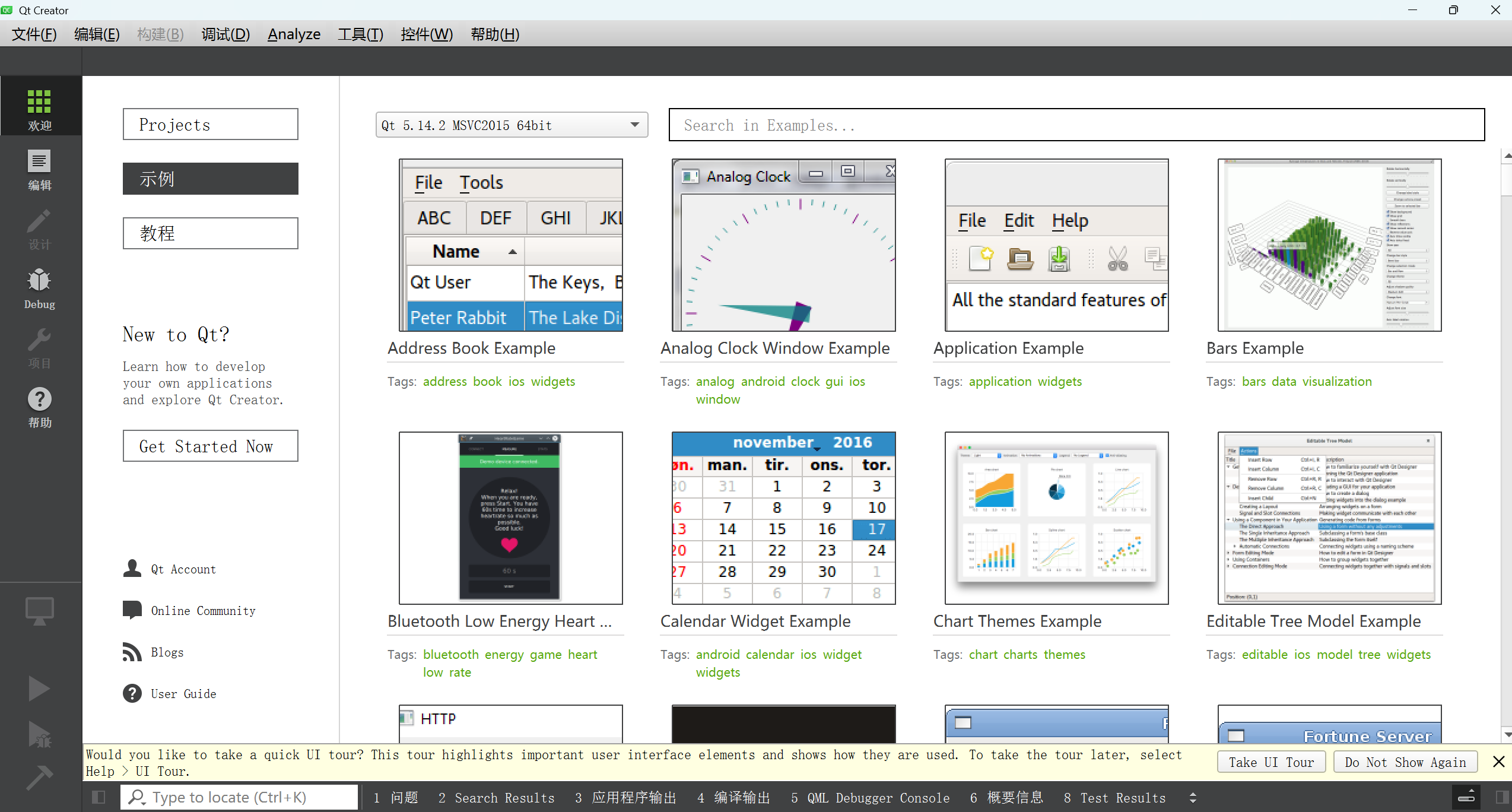Screen dimensions: 1512x812
Task: Click the Type to locate field
Action: click(x=239, y=797)
